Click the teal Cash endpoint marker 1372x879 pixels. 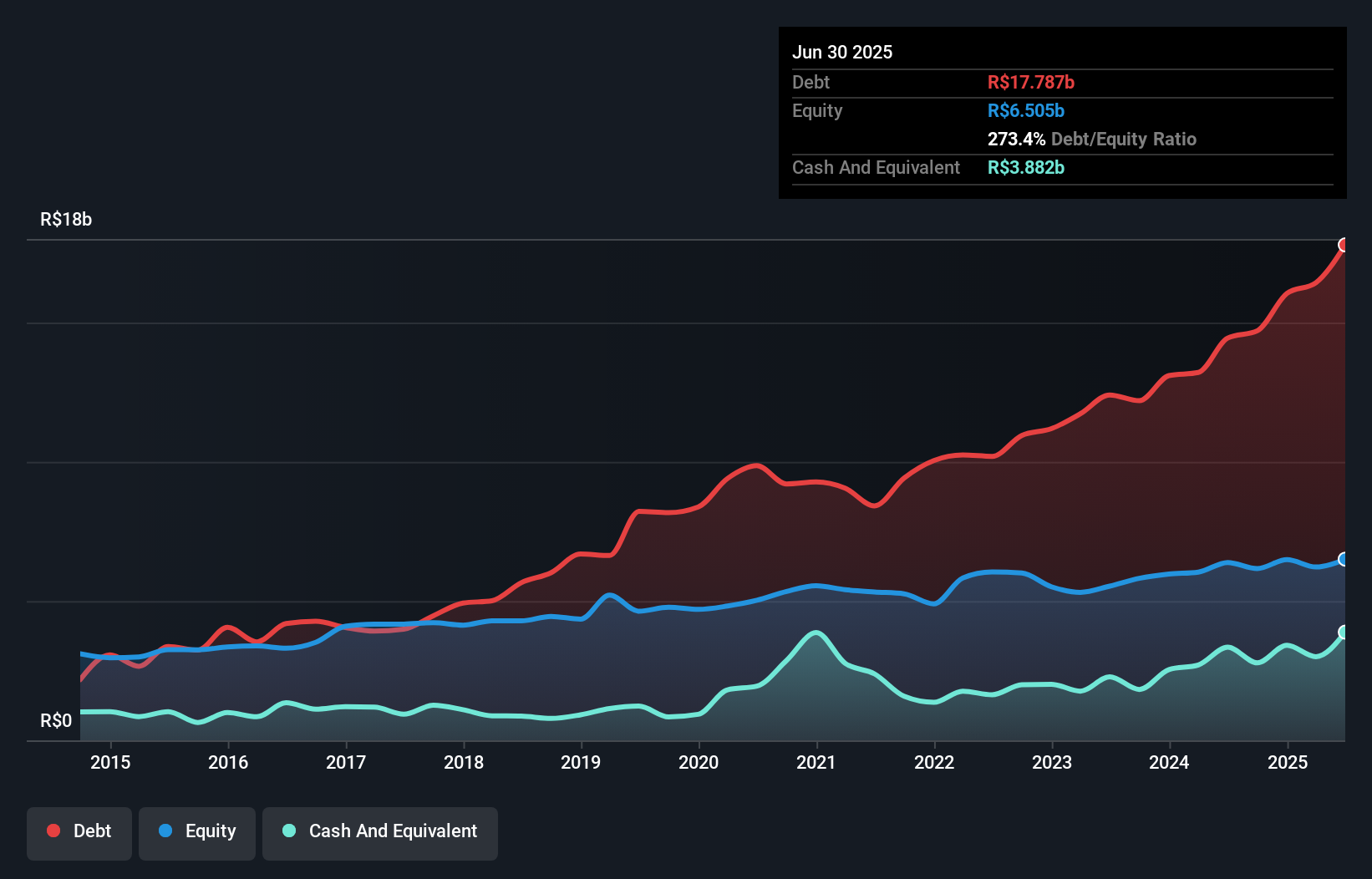[x=1344, y=633]
